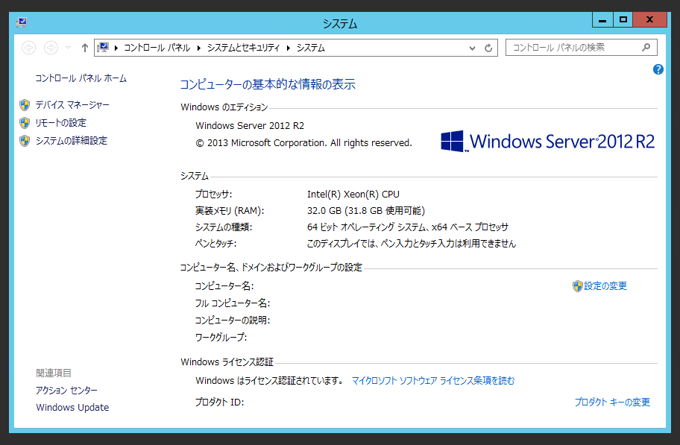Click the プロダクト ID: label
680x445 pixels.
(219, 402)
